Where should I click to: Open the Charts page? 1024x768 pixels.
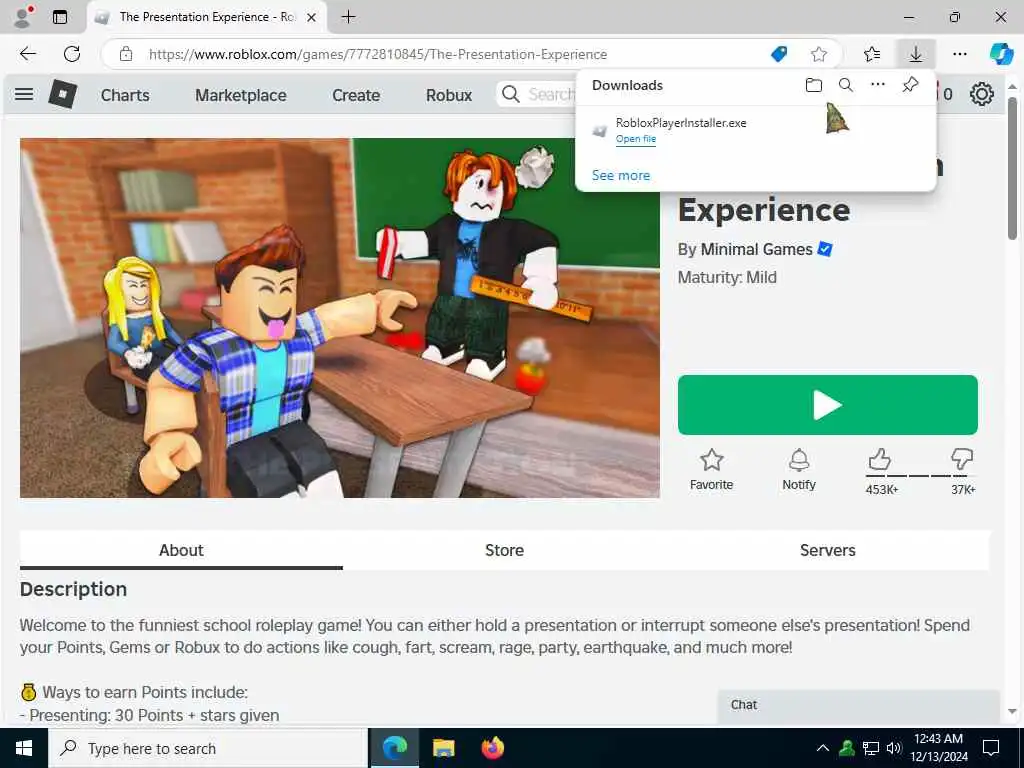point(125,95)
